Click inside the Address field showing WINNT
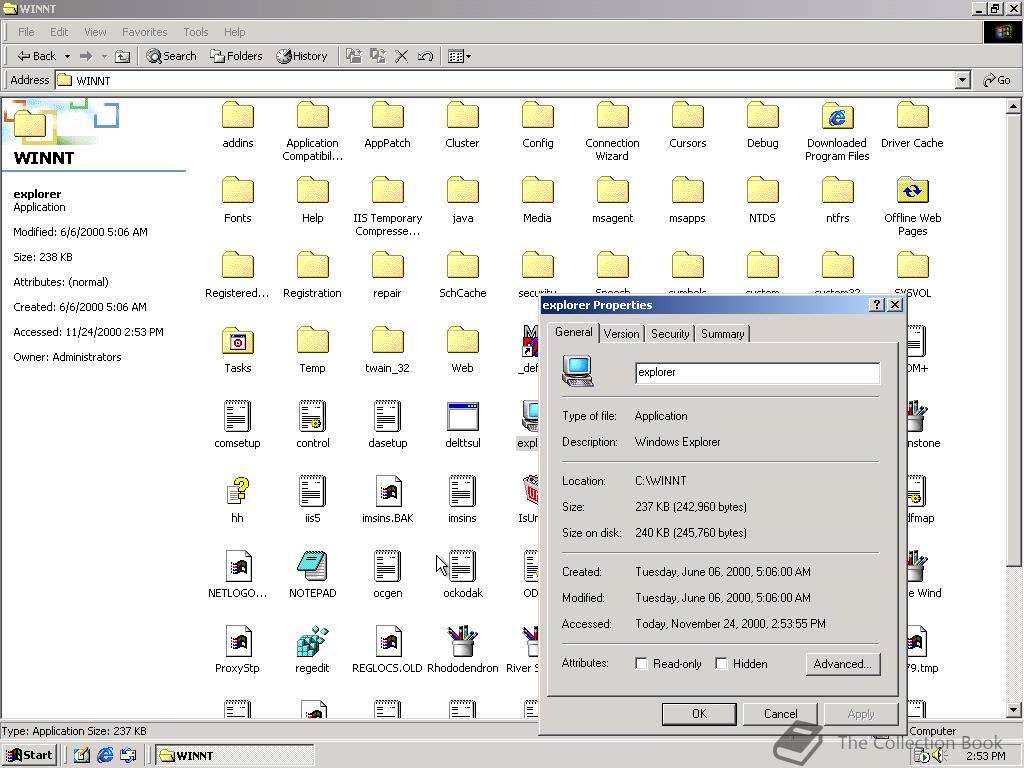The height and width of the screenshot is (768, 1024). pyautogui.click(x=504, y=80)
